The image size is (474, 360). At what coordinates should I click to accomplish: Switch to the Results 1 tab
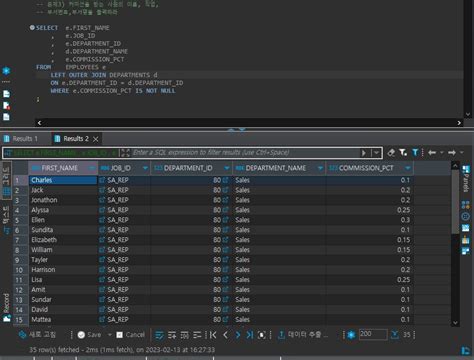(21, 139)
